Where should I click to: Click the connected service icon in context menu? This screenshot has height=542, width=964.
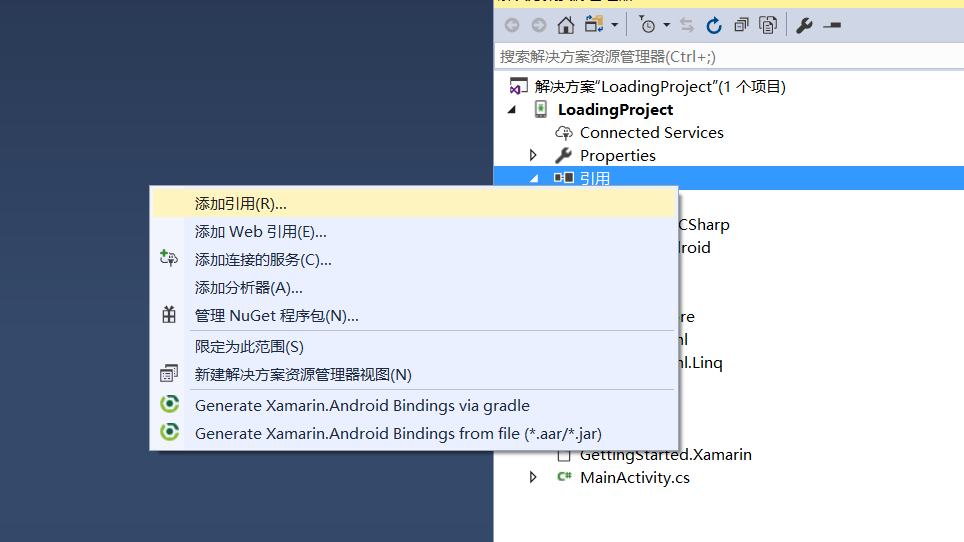(x=168, y=258)
